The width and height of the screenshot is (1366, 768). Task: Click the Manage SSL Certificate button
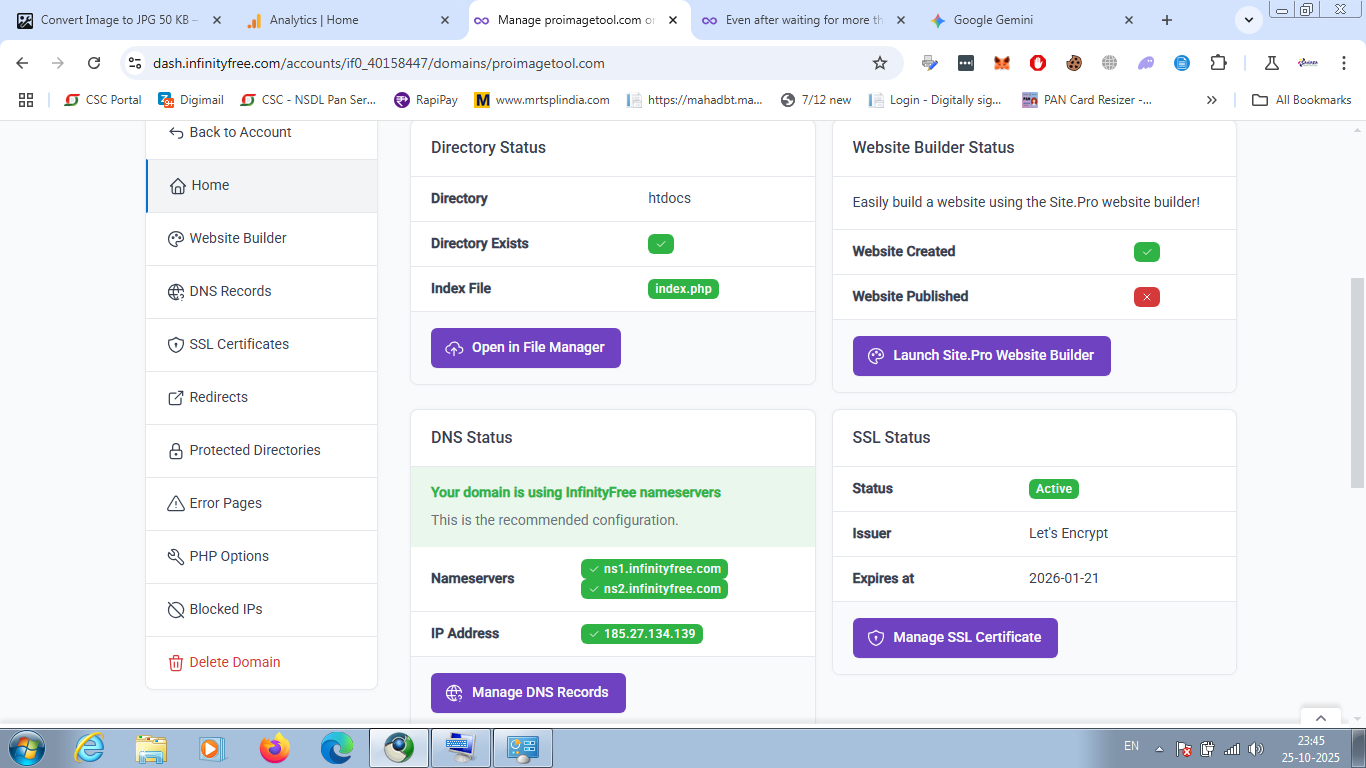(x=955, y=638)
